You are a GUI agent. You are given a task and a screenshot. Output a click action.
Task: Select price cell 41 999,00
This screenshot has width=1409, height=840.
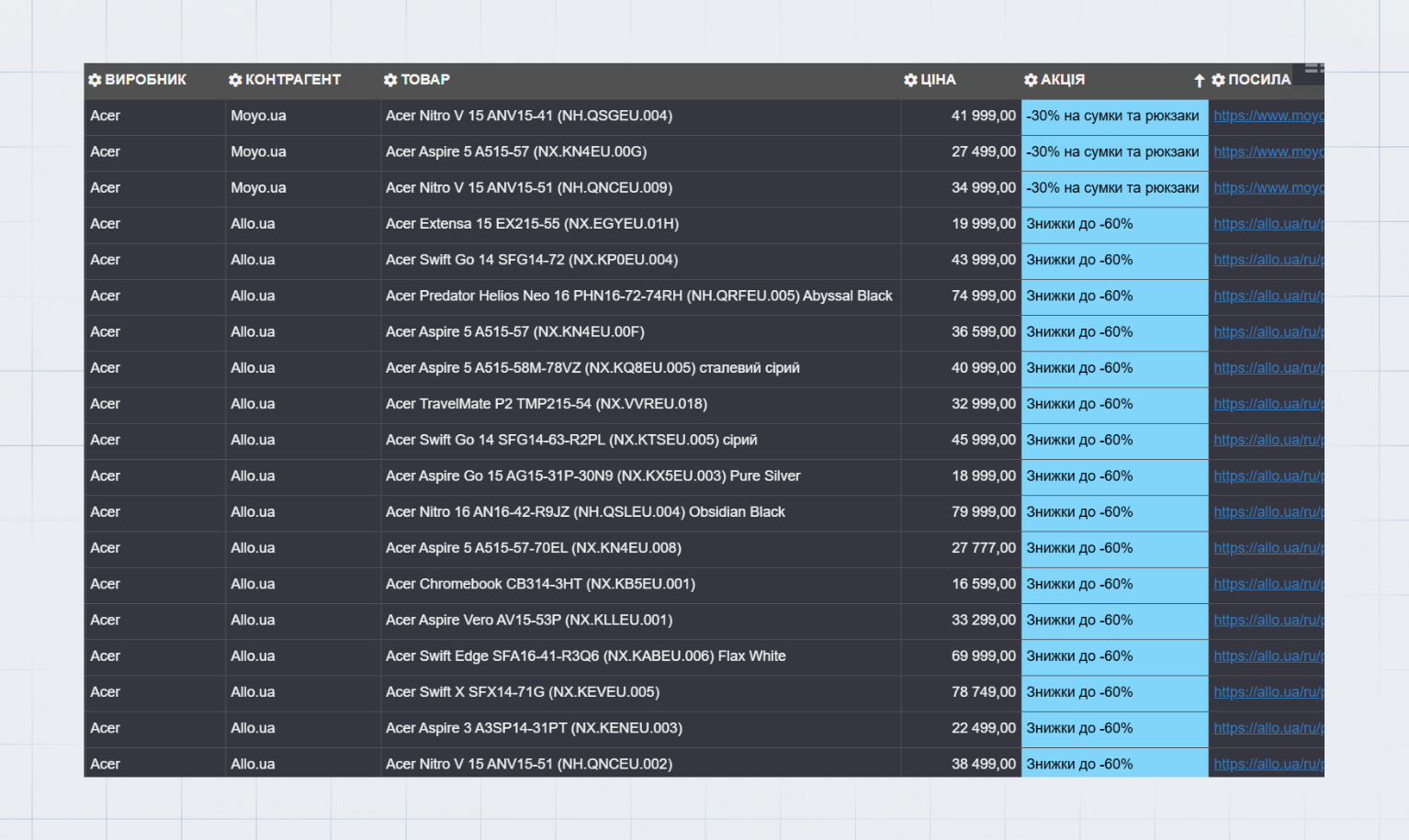[961, 116]
